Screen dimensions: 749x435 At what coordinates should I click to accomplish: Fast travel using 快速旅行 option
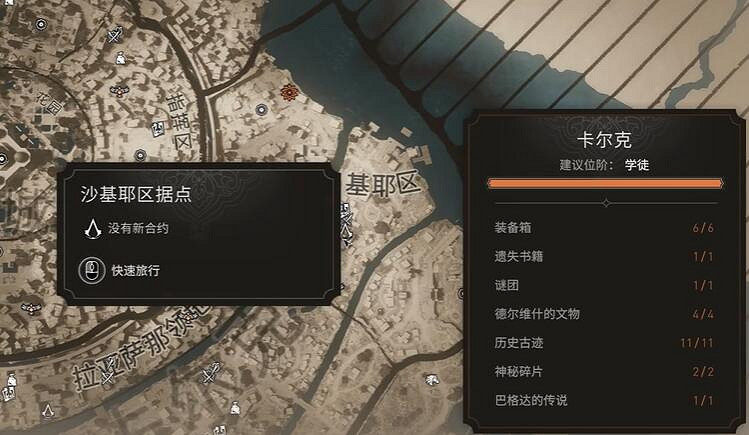click(136, 271)
